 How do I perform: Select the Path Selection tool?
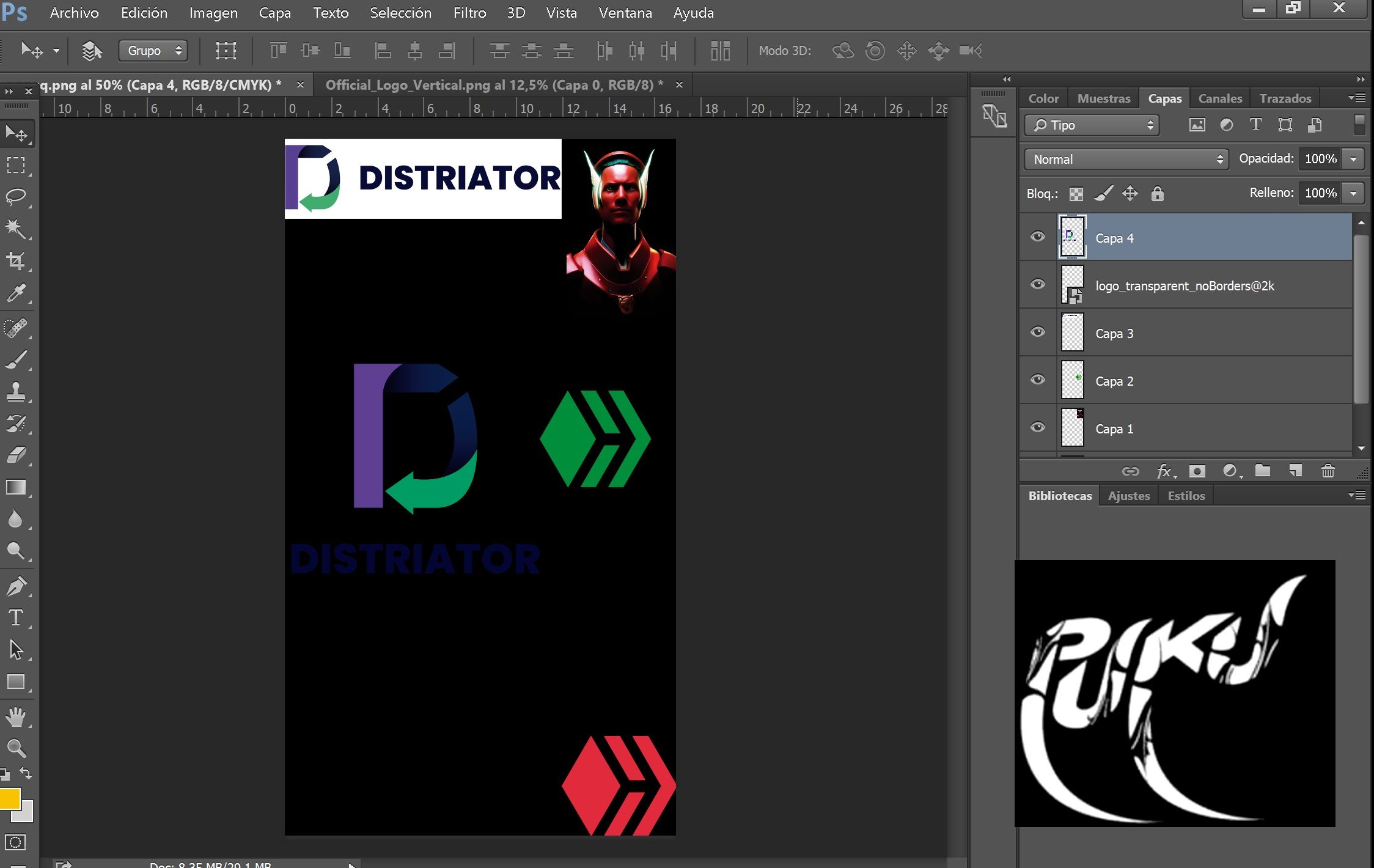[16, 649]
